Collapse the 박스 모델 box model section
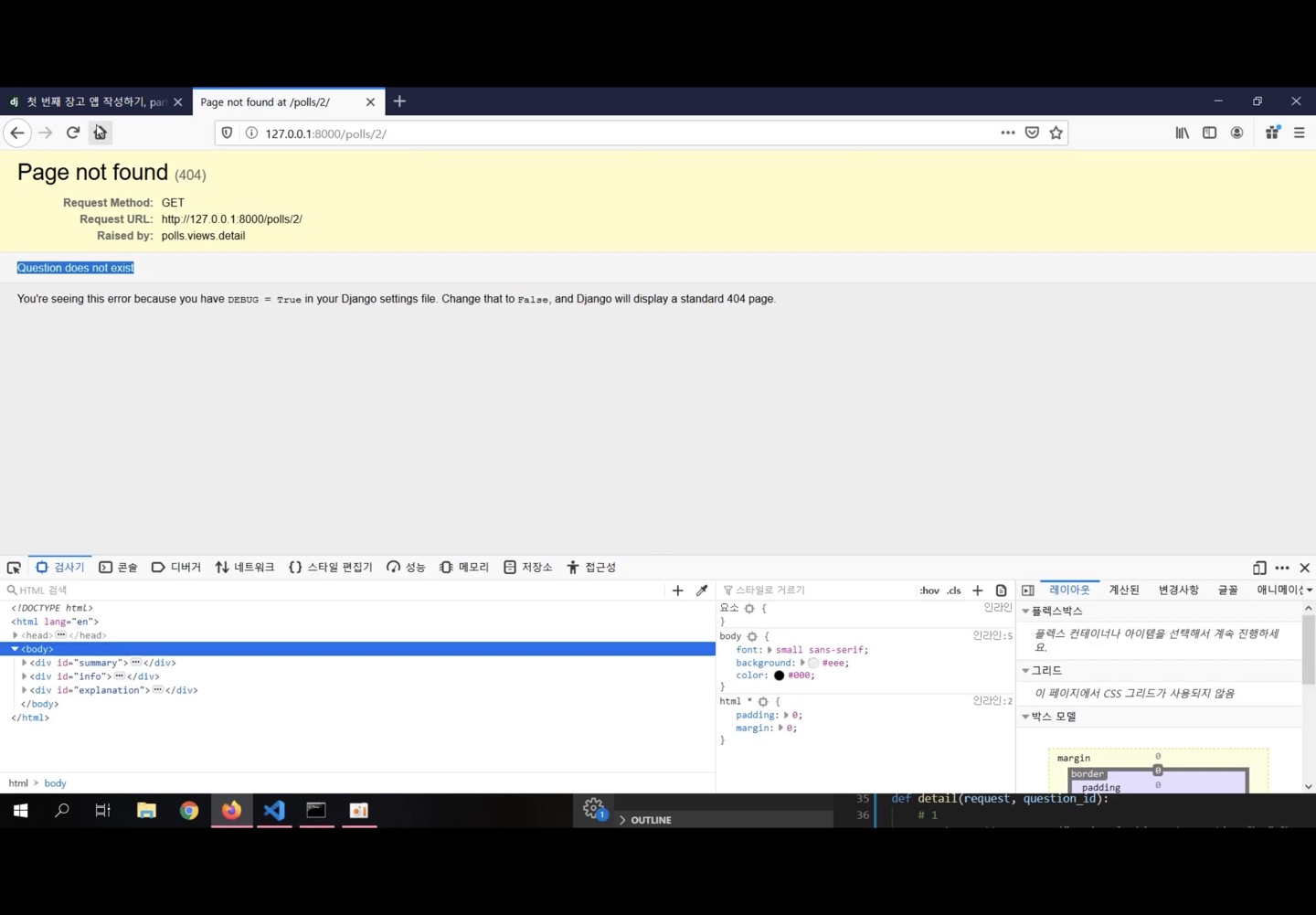This screenshot has width=1316, height=915. (x=1025, y=717)
